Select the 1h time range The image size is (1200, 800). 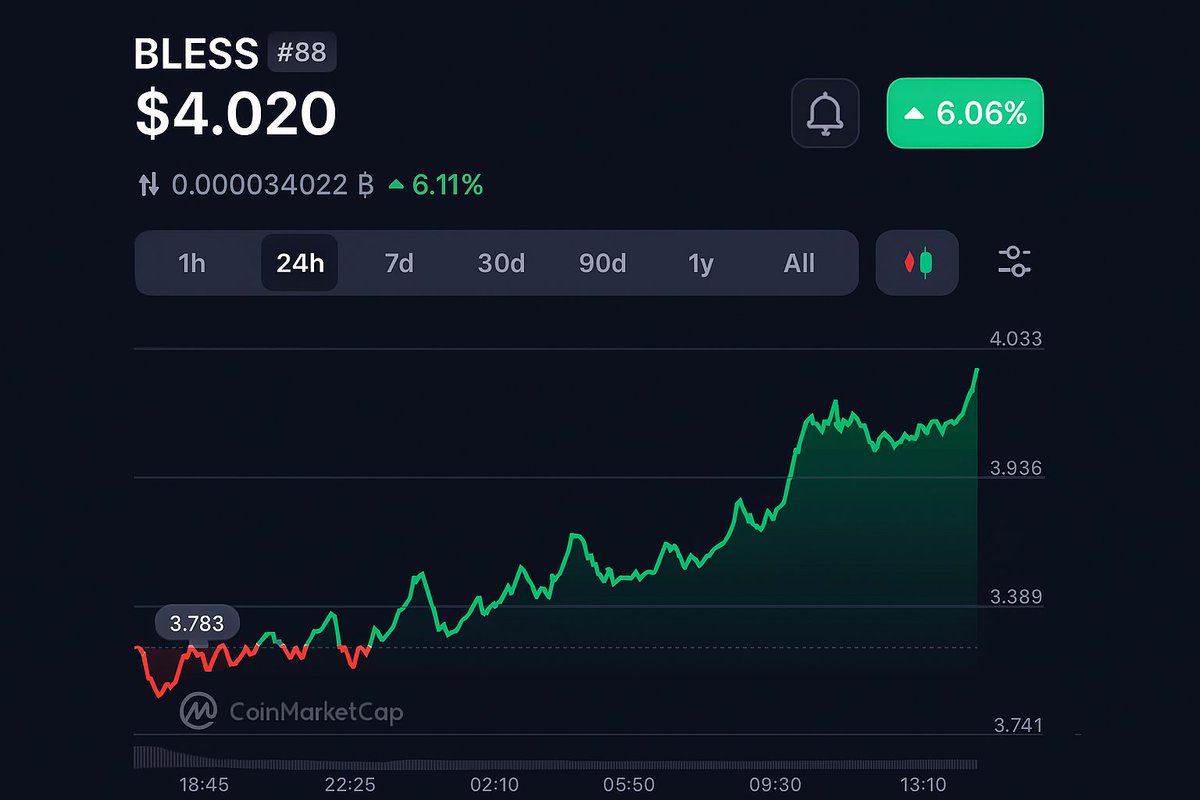click(x=191, y=263)
